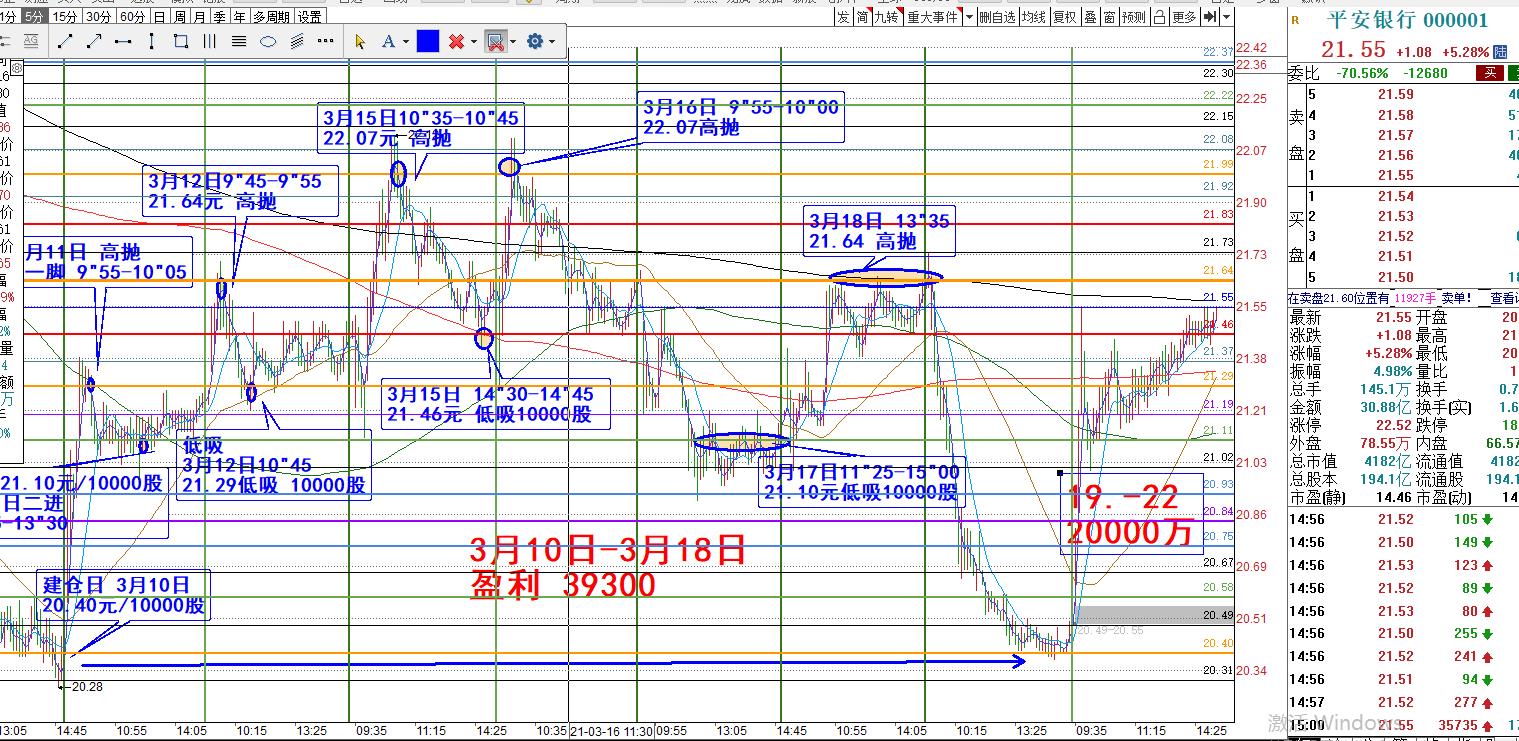The height and width of the screenshot is (741, 1519).
Task: Open dropdown arrow next to red X delete
Action: (473, 41)
